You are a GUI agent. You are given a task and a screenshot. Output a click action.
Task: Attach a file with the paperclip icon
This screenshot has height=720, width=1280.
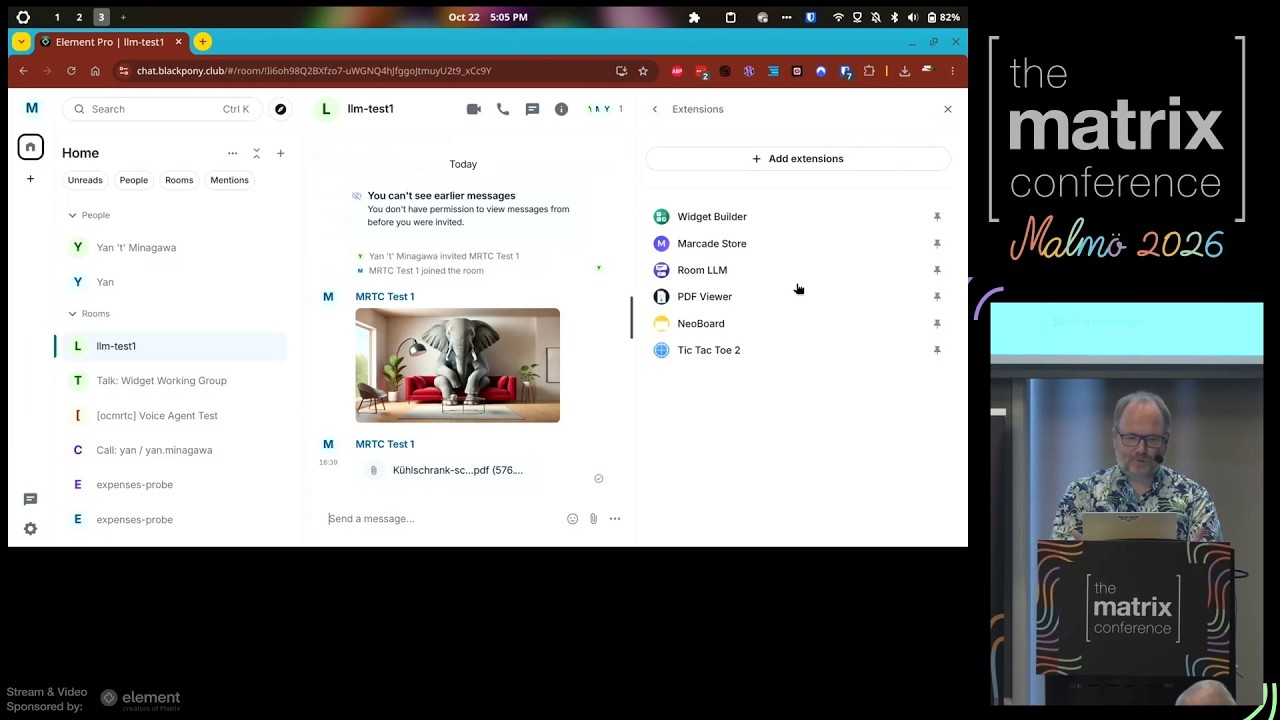pos(593,519)
